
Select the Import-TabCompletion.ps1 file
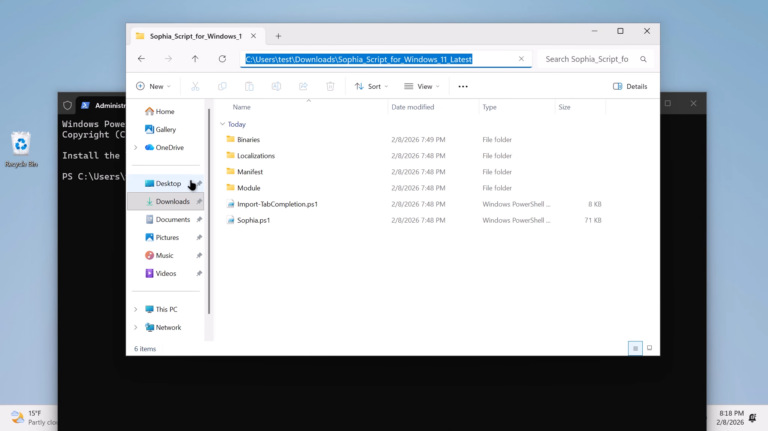414,204
